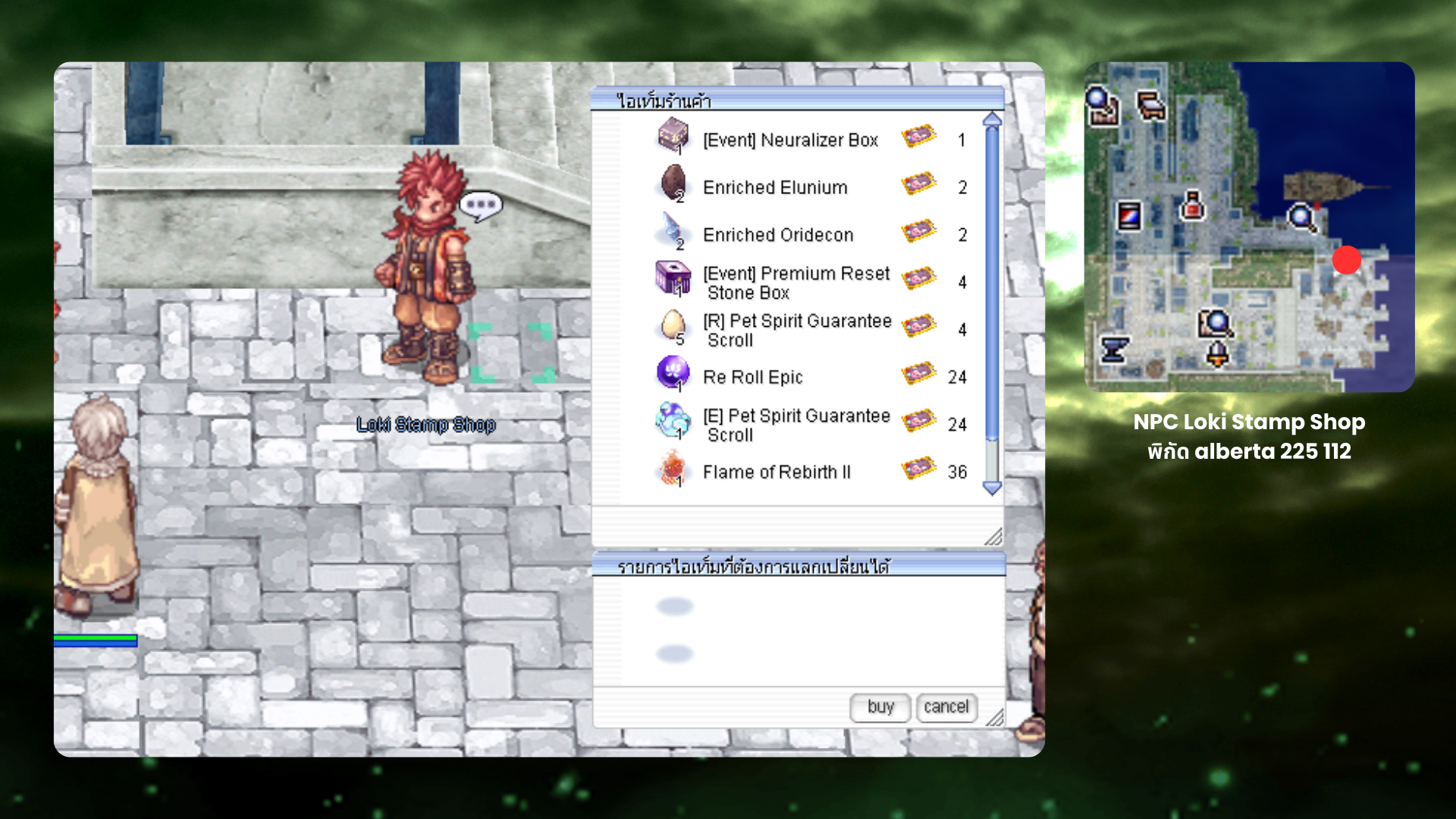This screenshot has width=1456, height=819.
Task: Click the shop list scrollbar thumb
Action: click(992, 284)
